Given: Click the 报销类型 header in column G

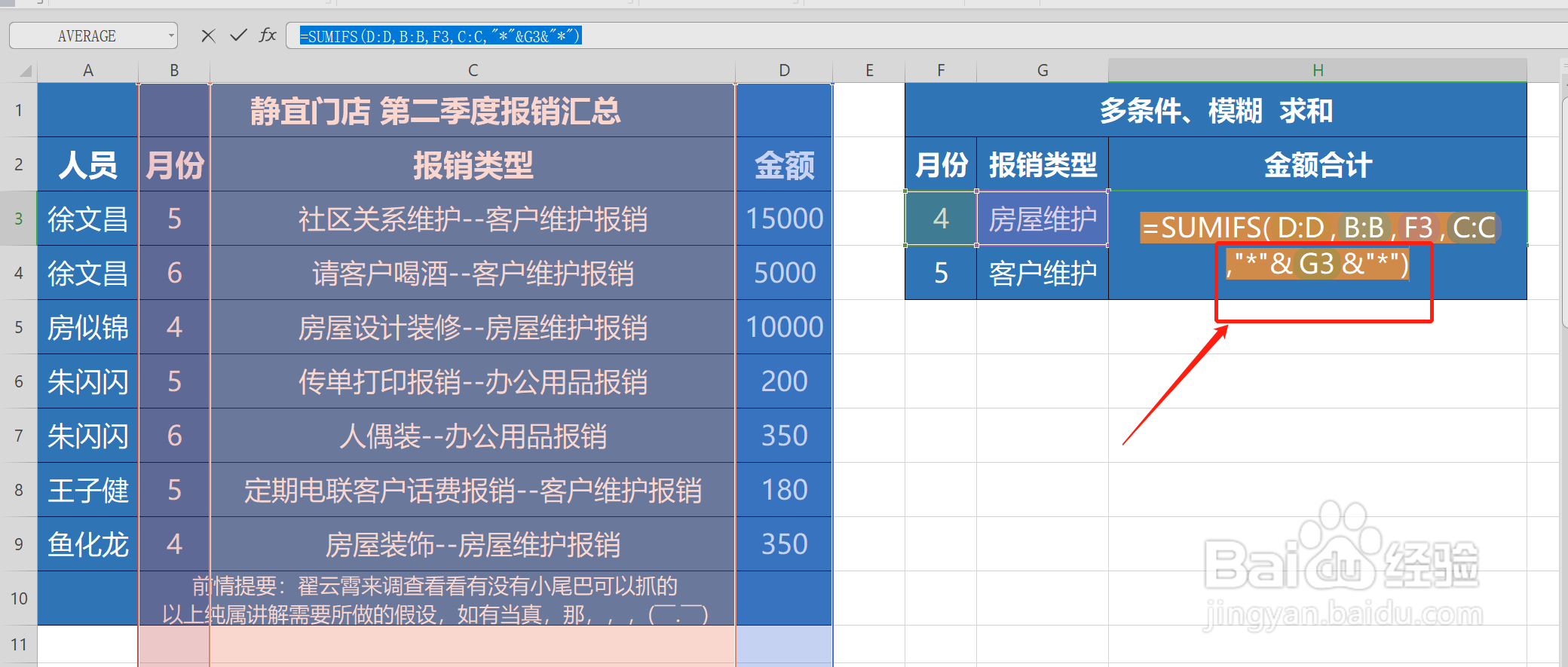Looking at the screenshot, I should pyautogui.click(x=1043, y=164).
